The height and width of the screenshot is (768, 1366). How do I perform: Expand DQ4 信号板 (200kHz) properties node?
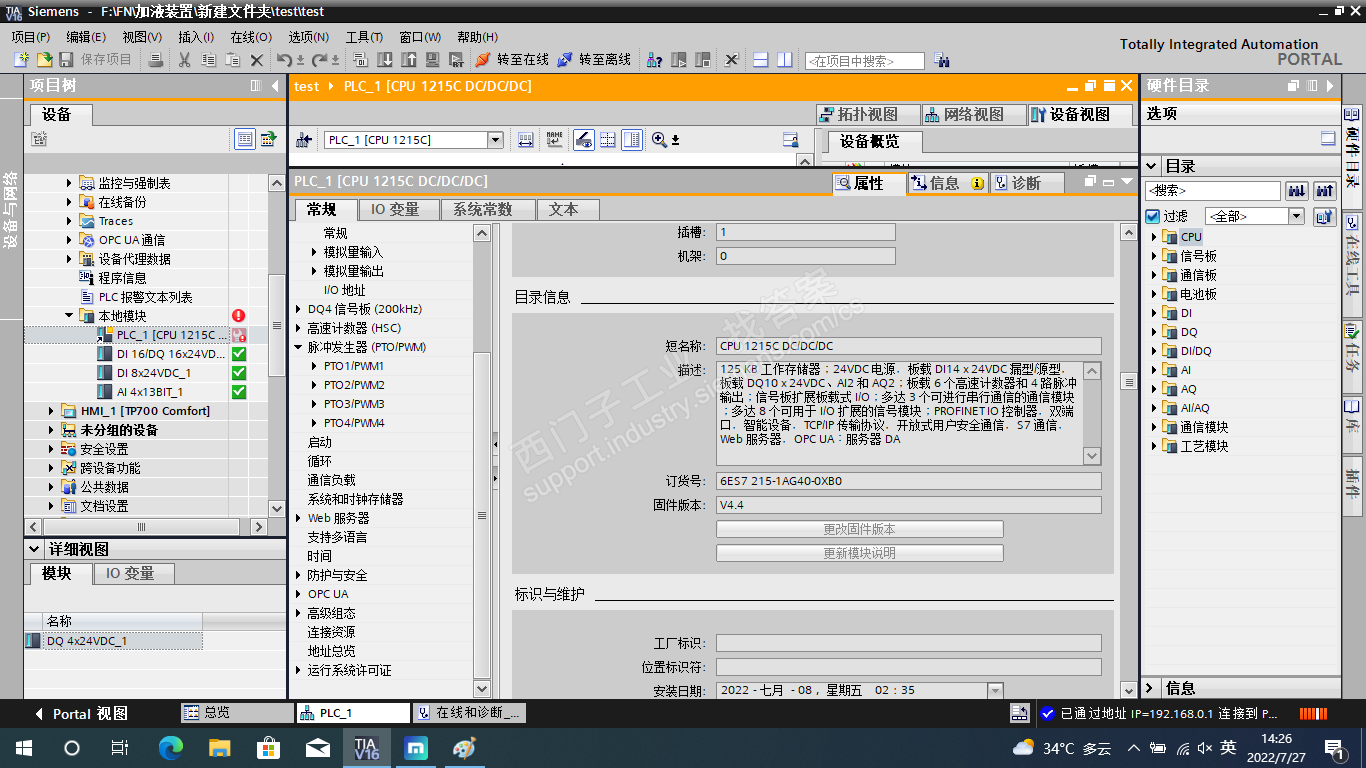(x=298, y=309)
